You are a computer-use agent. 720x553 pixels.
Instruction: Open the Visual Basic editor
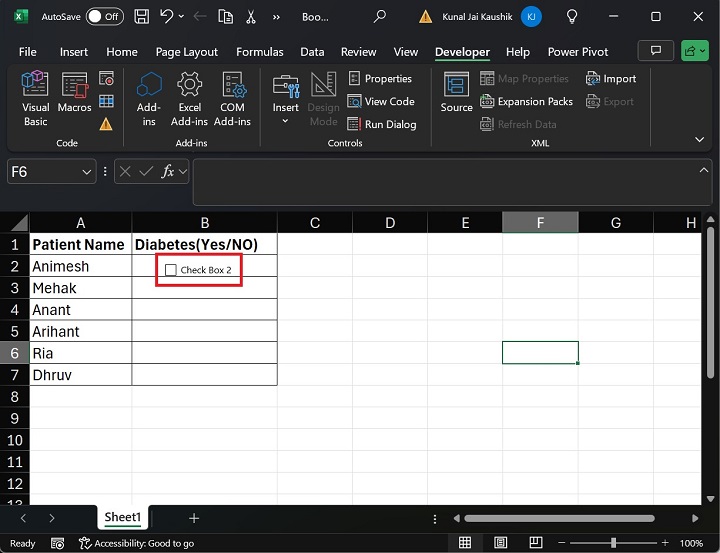tap(35, 98)
